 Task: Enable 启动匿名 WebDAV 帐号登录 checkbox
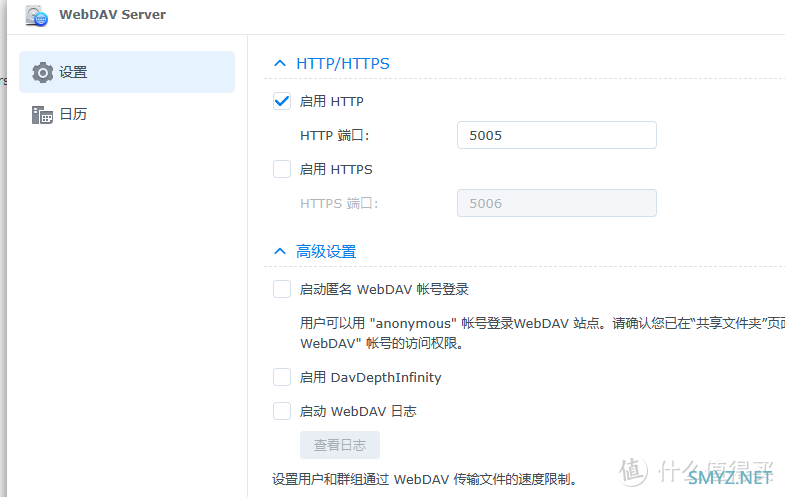(x=282, y=289)
